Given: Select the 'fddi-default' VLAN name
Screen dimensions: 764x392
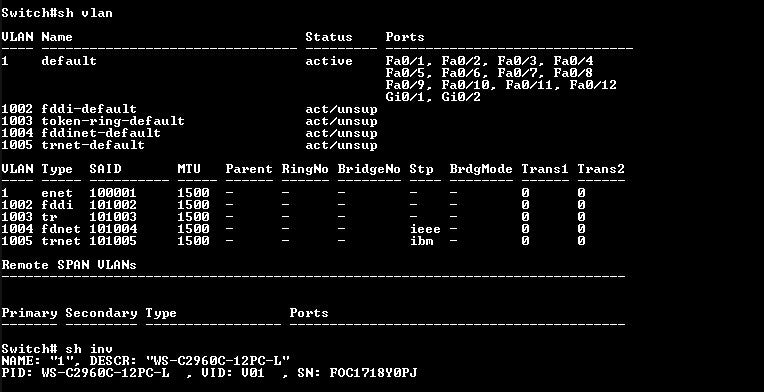Looking at the screenshot, I should coord(89,109).
